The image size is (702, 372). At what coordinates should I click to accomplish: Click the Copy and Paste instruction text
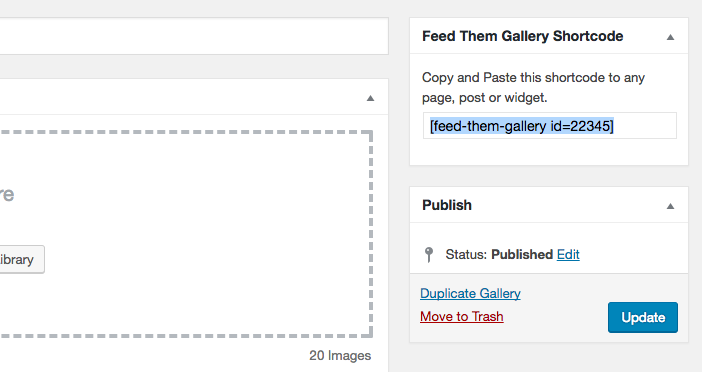pos(533,87)
